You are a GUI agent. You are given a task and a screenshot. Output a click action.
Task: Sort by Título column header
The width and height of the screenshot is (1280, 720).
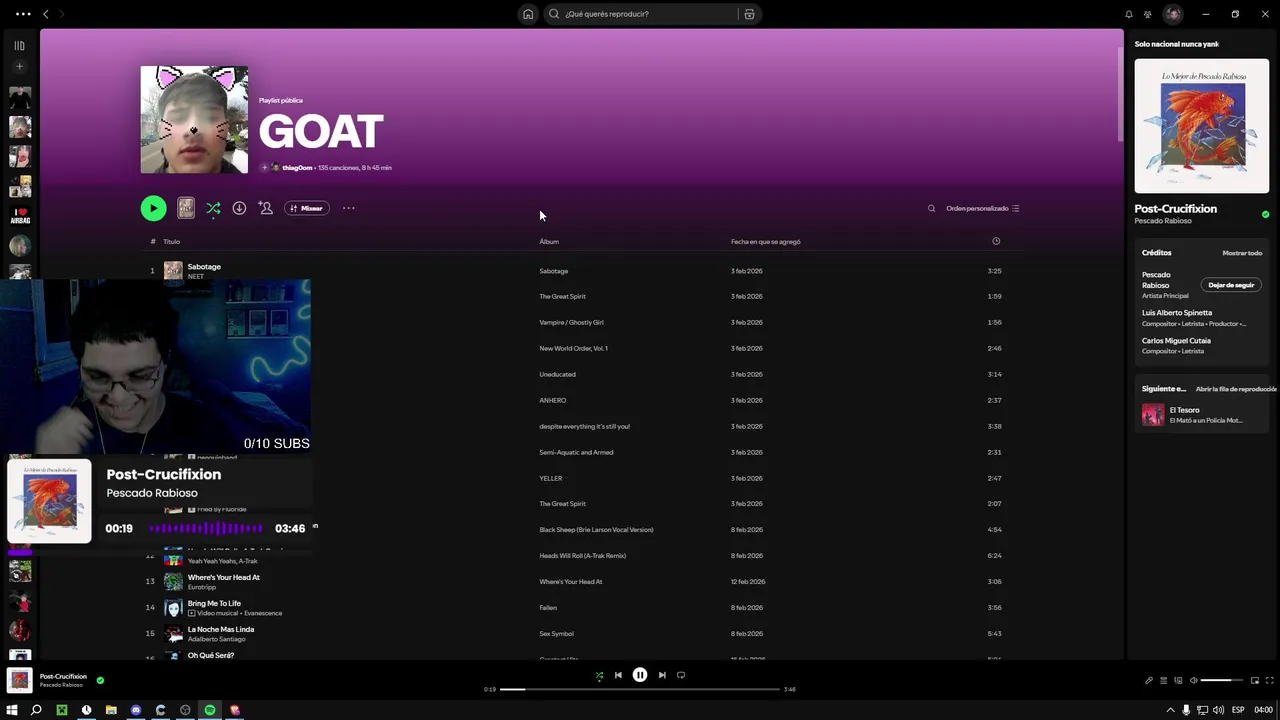pos(172,241)
